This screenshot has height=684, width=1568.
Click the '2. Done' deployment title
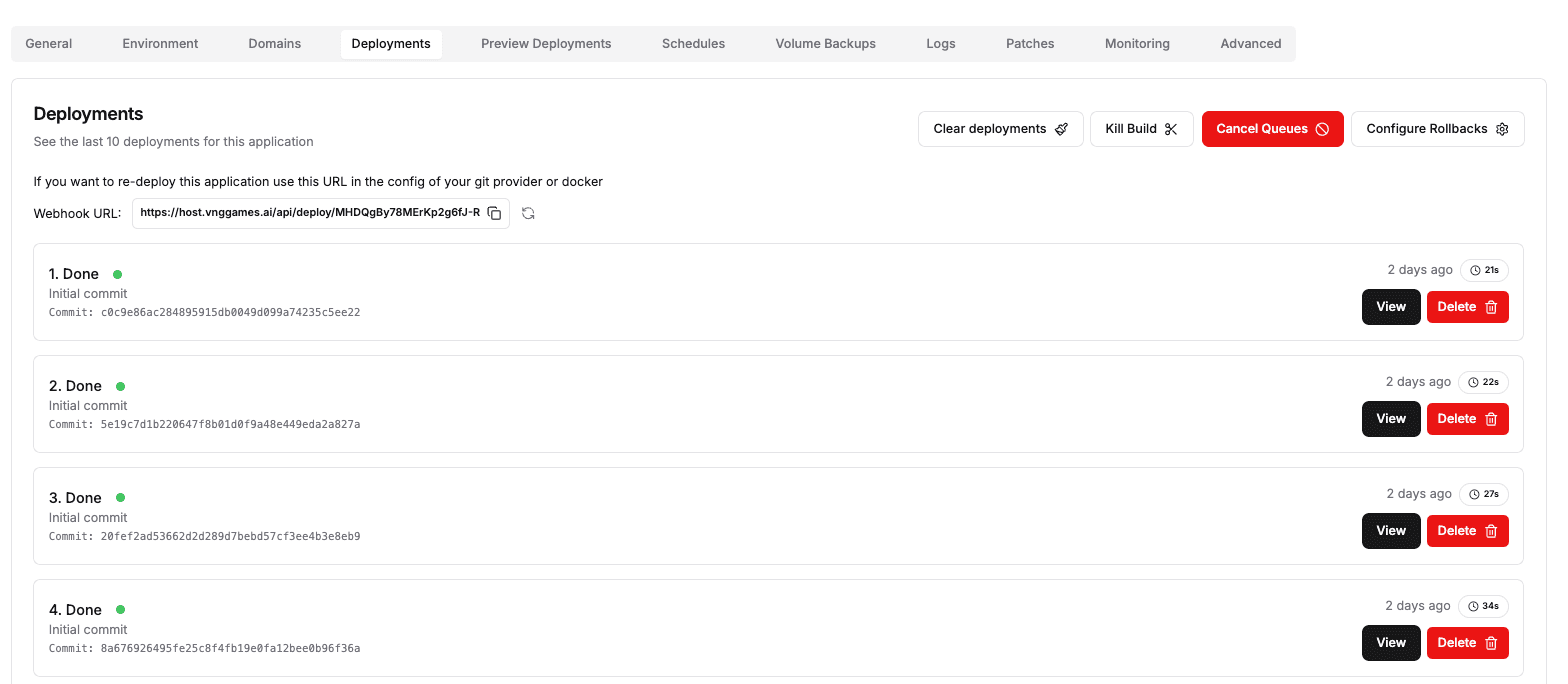coord(75,386)
